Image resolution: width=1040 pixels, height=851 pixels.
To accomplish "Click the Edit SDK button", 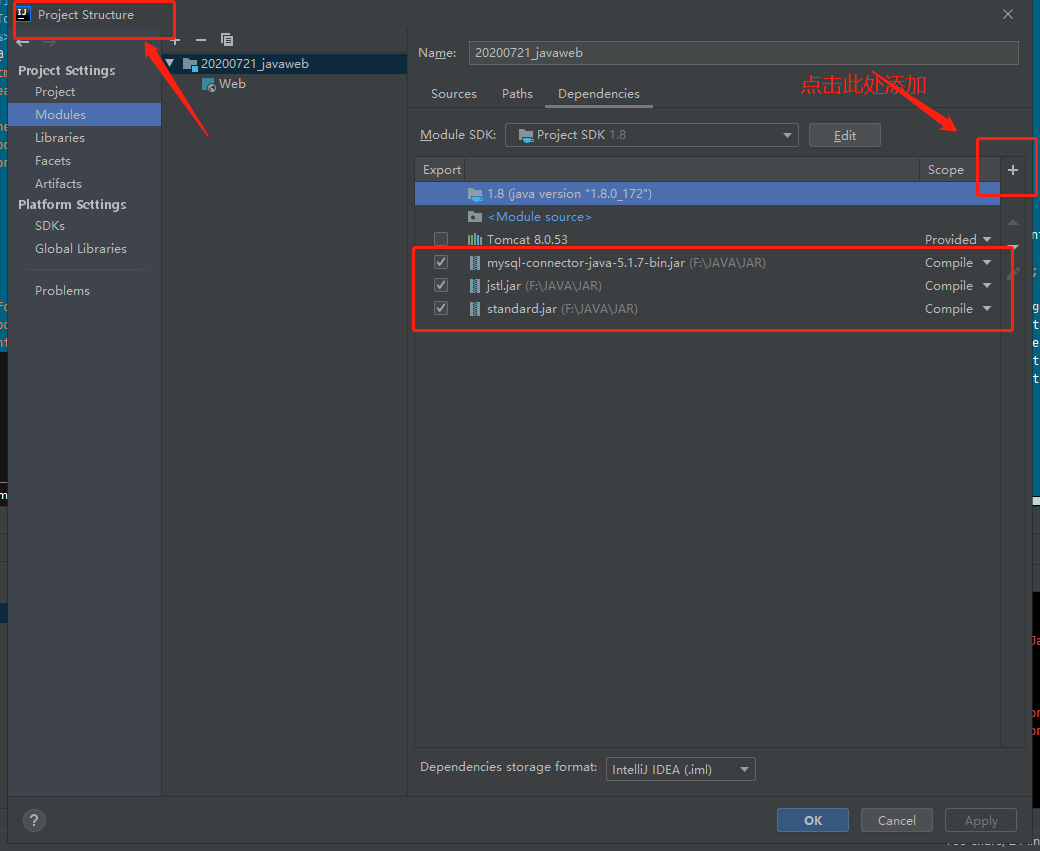I will 844,135.
